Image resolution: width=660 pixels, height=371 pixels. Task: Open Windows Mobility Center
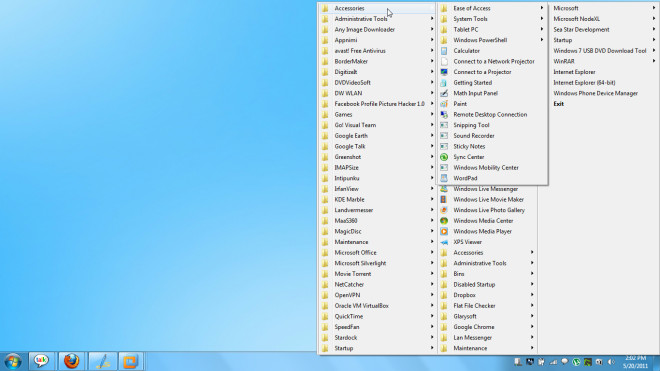[486, 167]
